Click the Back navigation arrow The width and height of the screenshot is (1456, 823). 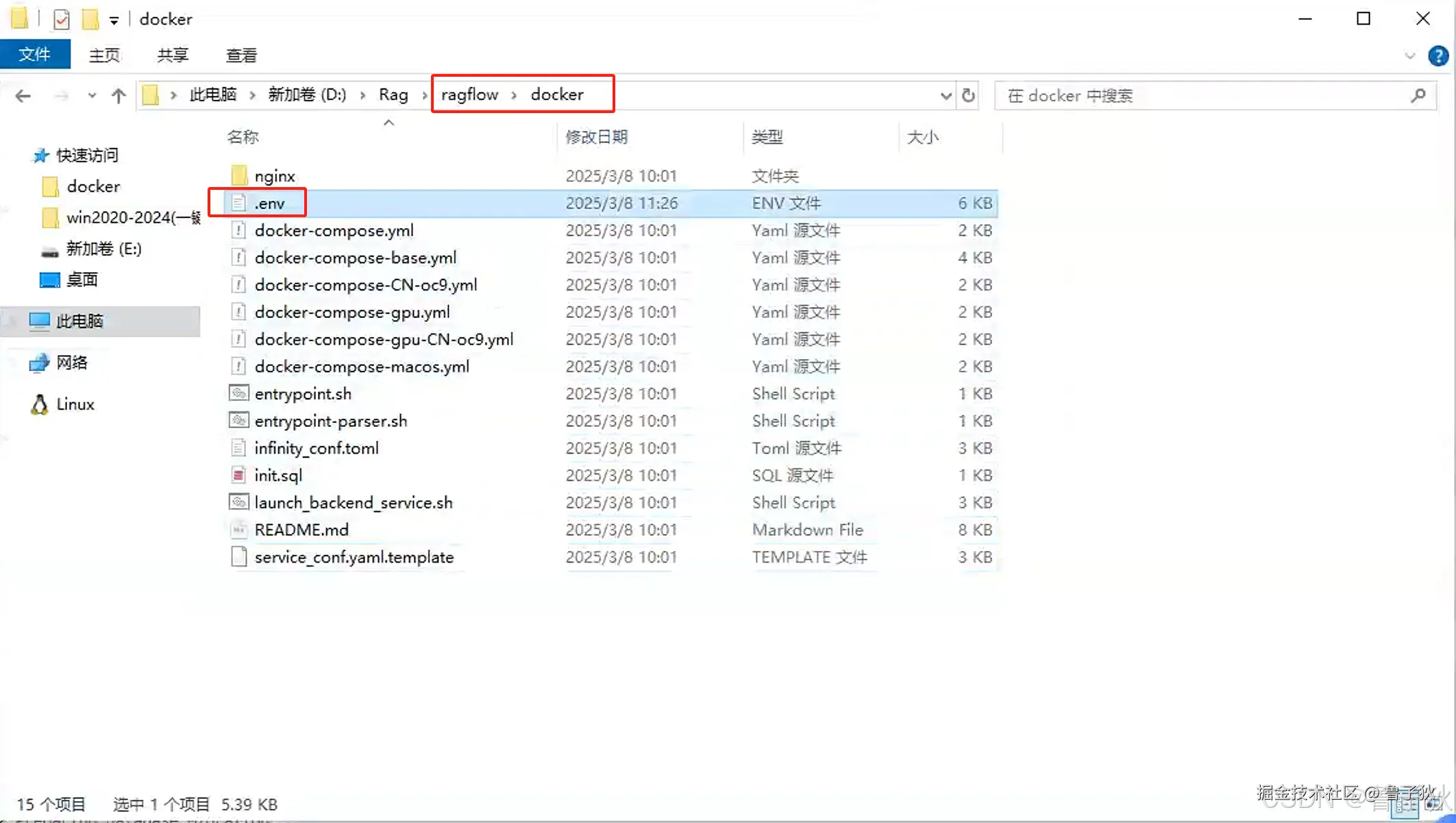[x=23, y=96]
